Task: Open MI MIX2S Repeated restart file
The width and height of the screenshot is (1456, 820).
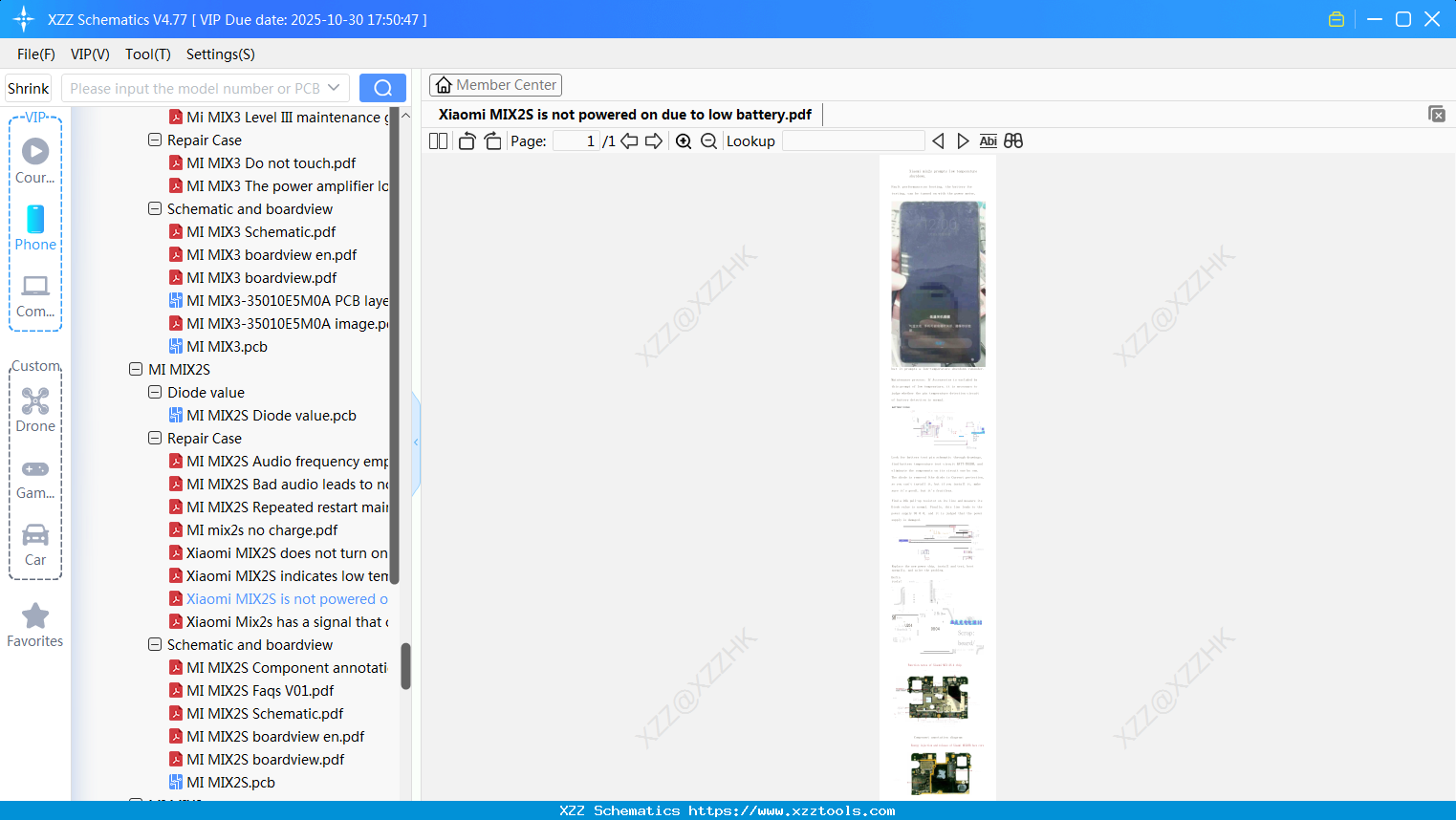Action: click(287, 507)
